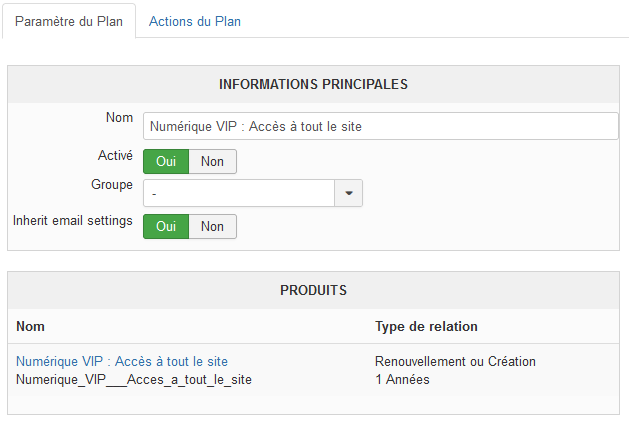The image size is (629, 427).
Task: Click the Type de relation column header
Action: (x=426, y=326)
